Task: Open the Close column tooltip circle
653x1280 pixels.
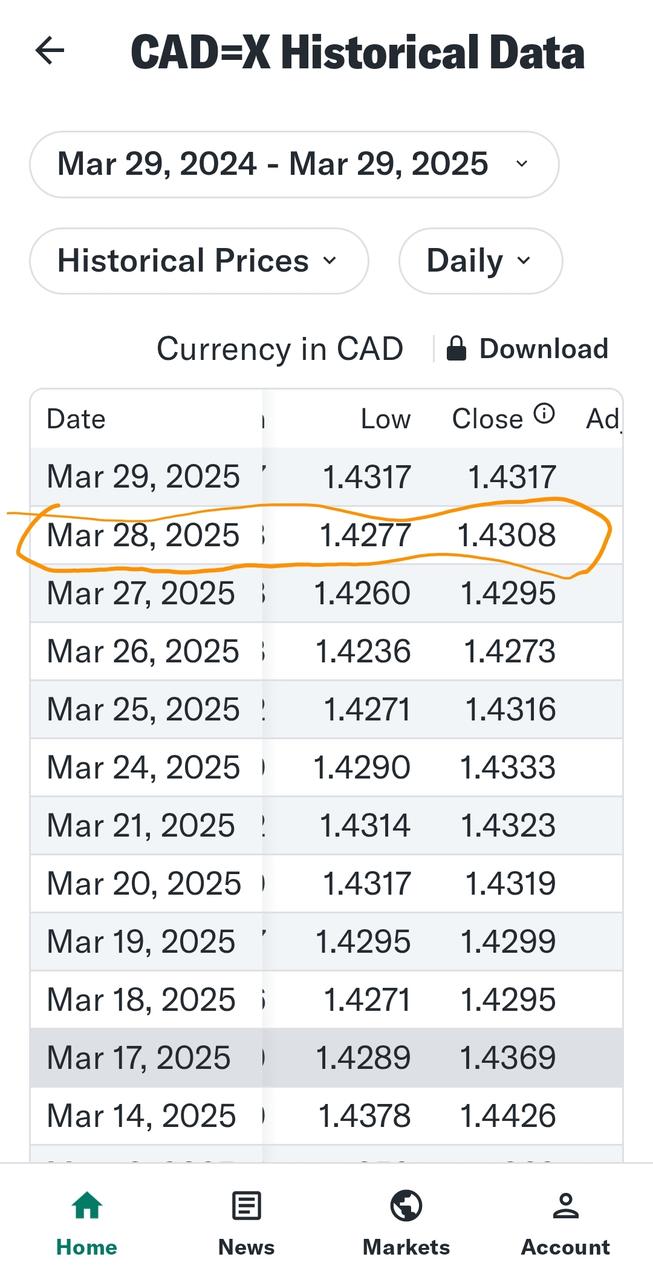Action: 545,413
